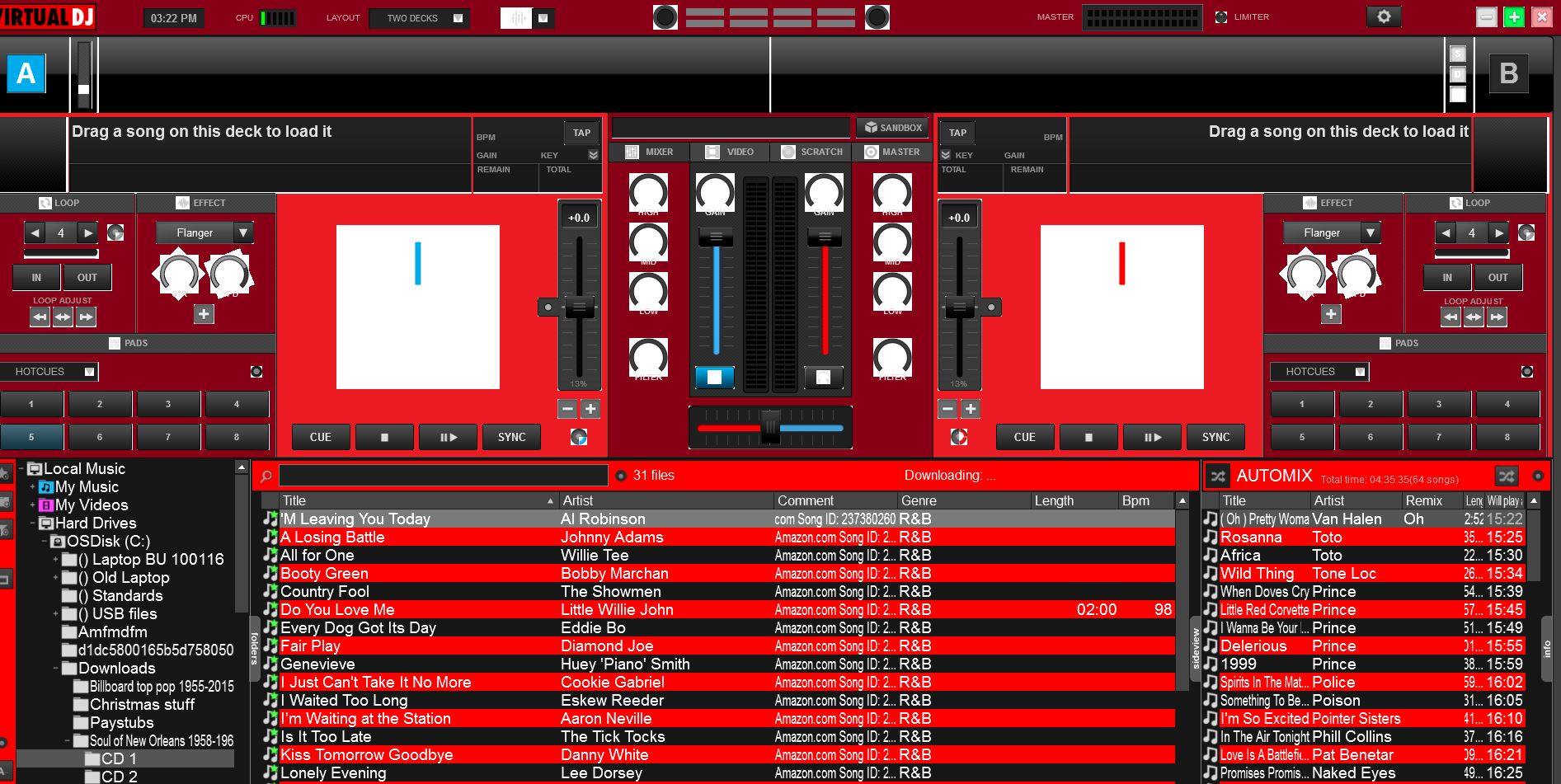
Task: Decrease pitch with deck A minus button
Action: point(567,409)
